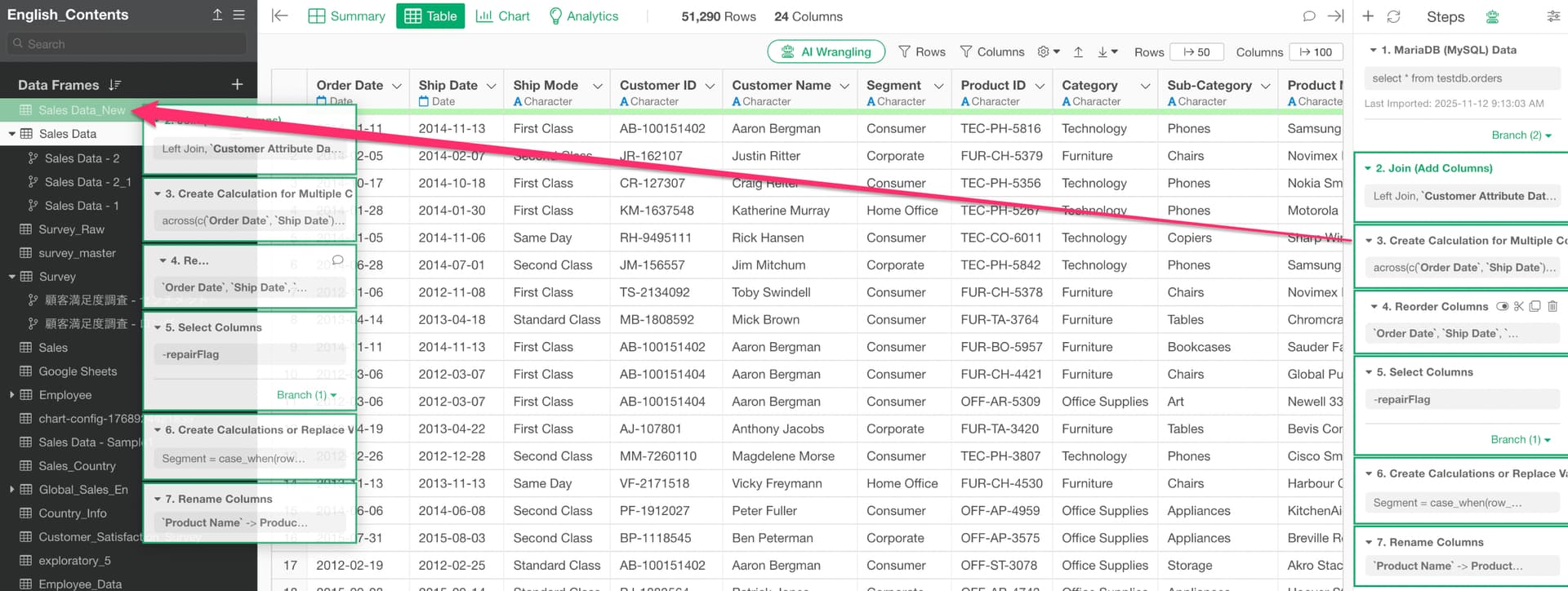Switch to the Chart tab
The width and height of the screenshot is (1568, 591).
pos(502,16)
